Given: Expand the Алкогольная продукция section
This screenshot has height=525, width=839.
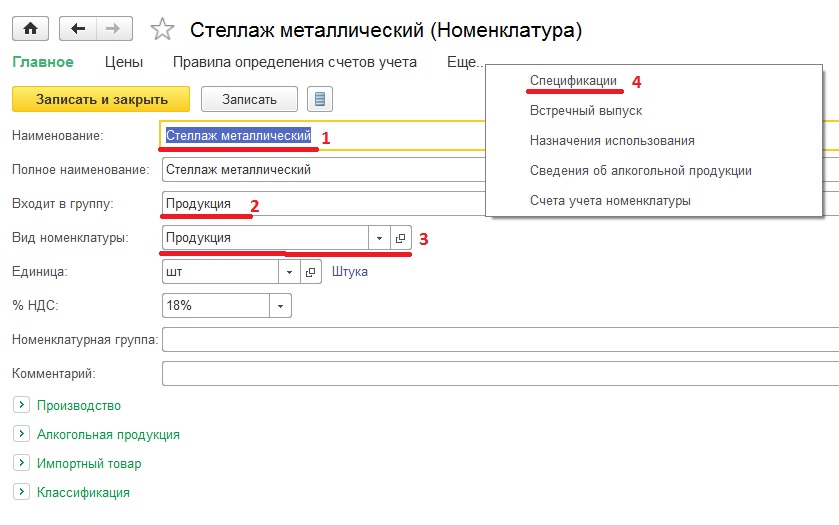Looking at the screenshot, I should point(20,434).
